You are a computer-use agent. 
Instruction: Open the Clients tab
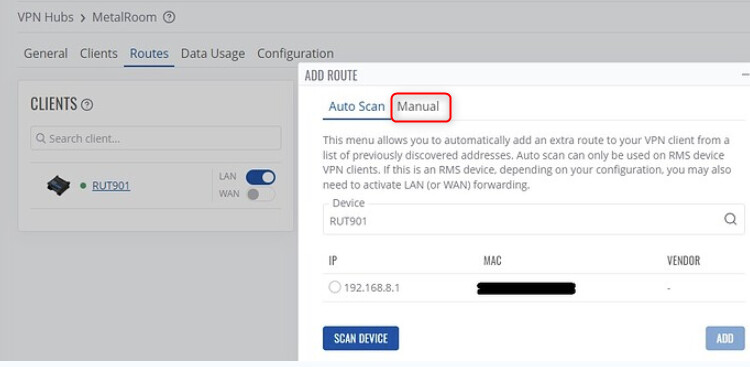click(x=99, y=53)
